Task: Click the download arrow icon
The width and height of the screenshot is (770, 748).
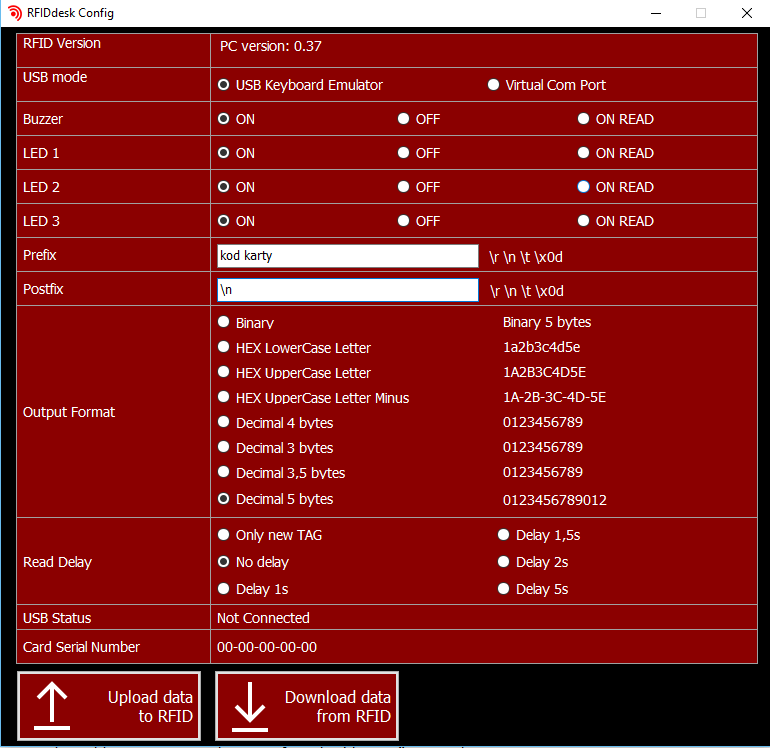Action: [x=249, y=706]
